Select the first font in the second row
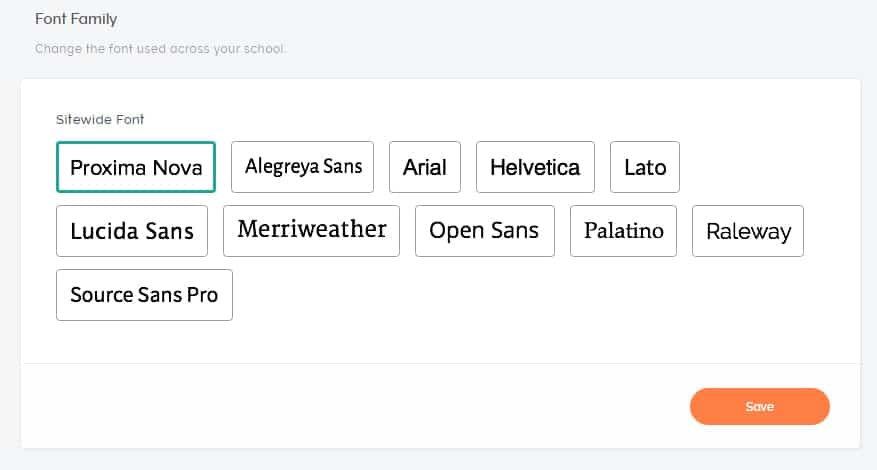877x470 pixels. pyautogui.click(x=132, y=231)
